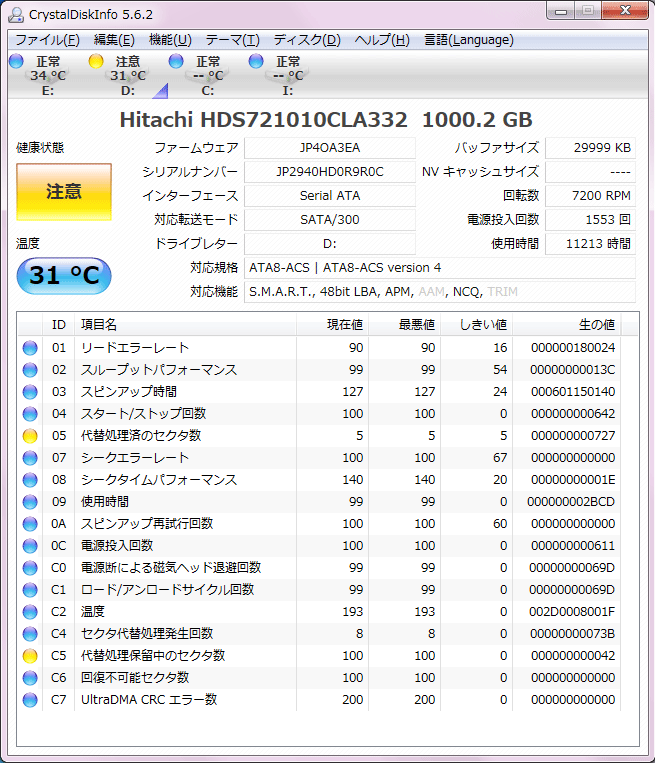
Task: Open the テーマ(T) menu
Action: [x=232, y=40]
